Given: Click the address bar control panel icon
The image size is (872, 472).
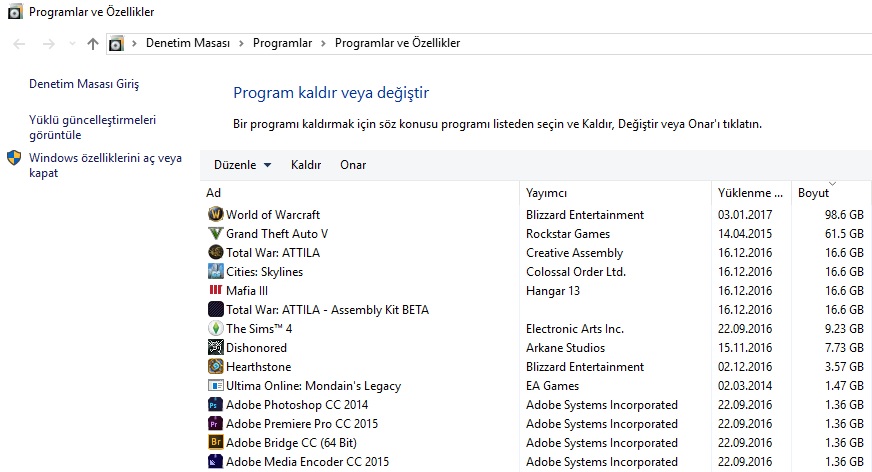Looking at the screenshot, I should point(116,43).
